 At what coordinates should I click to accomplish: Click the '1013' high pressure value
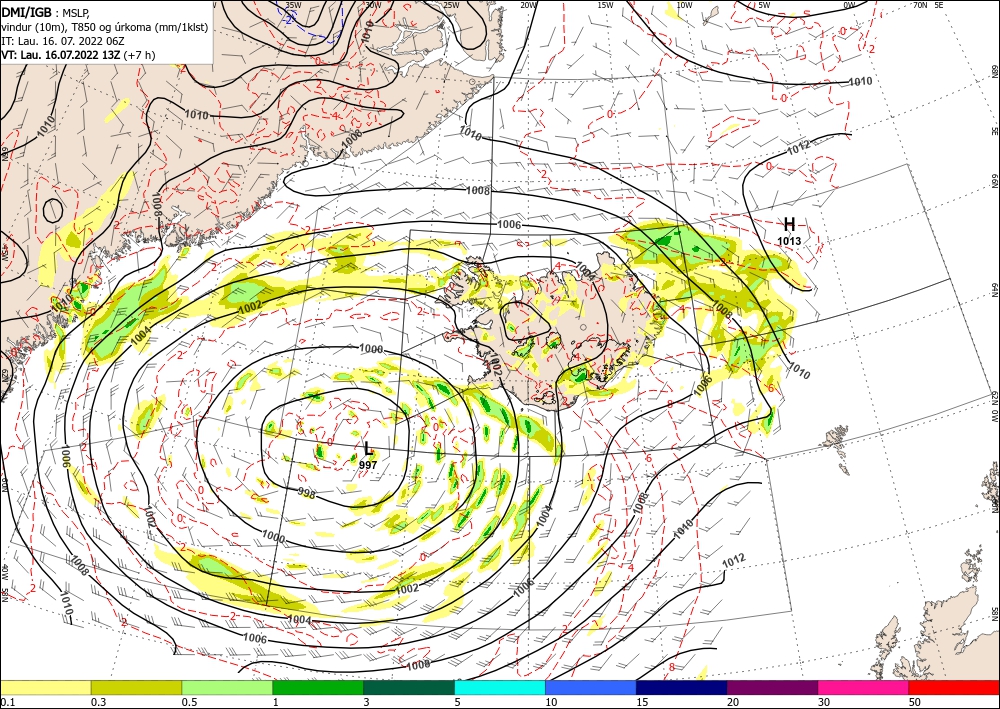(x=789, y=241)
